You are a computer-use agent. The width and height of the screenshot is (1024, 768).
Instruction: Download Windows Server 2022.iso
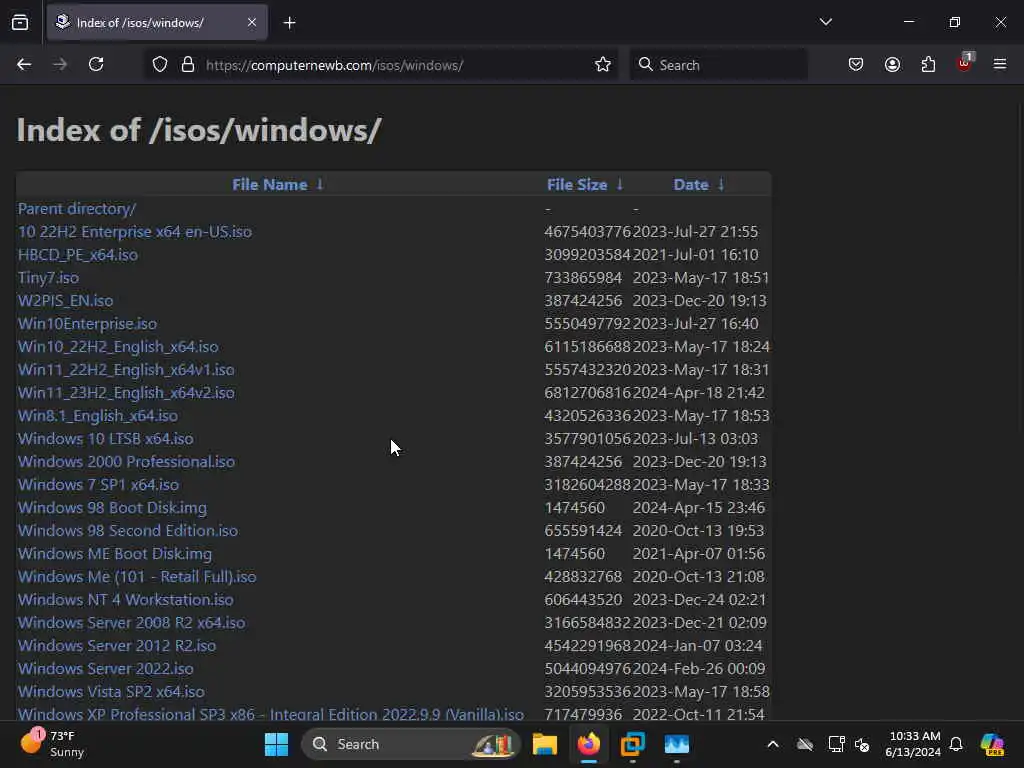[x=105, y=669]
